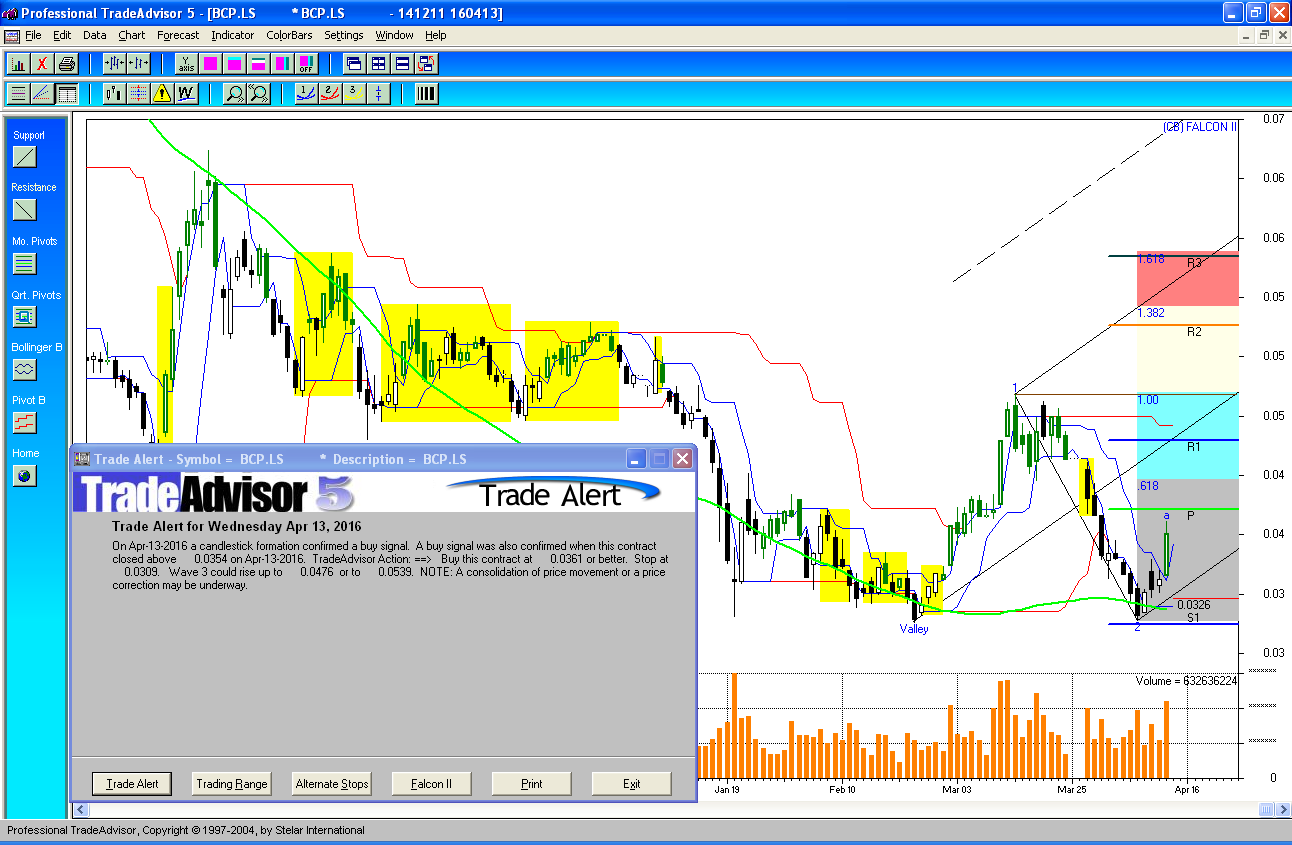This screenshot has height=845, width=1292.
Task: Click the dotted lines with red arrows icon
Action: 139,94
